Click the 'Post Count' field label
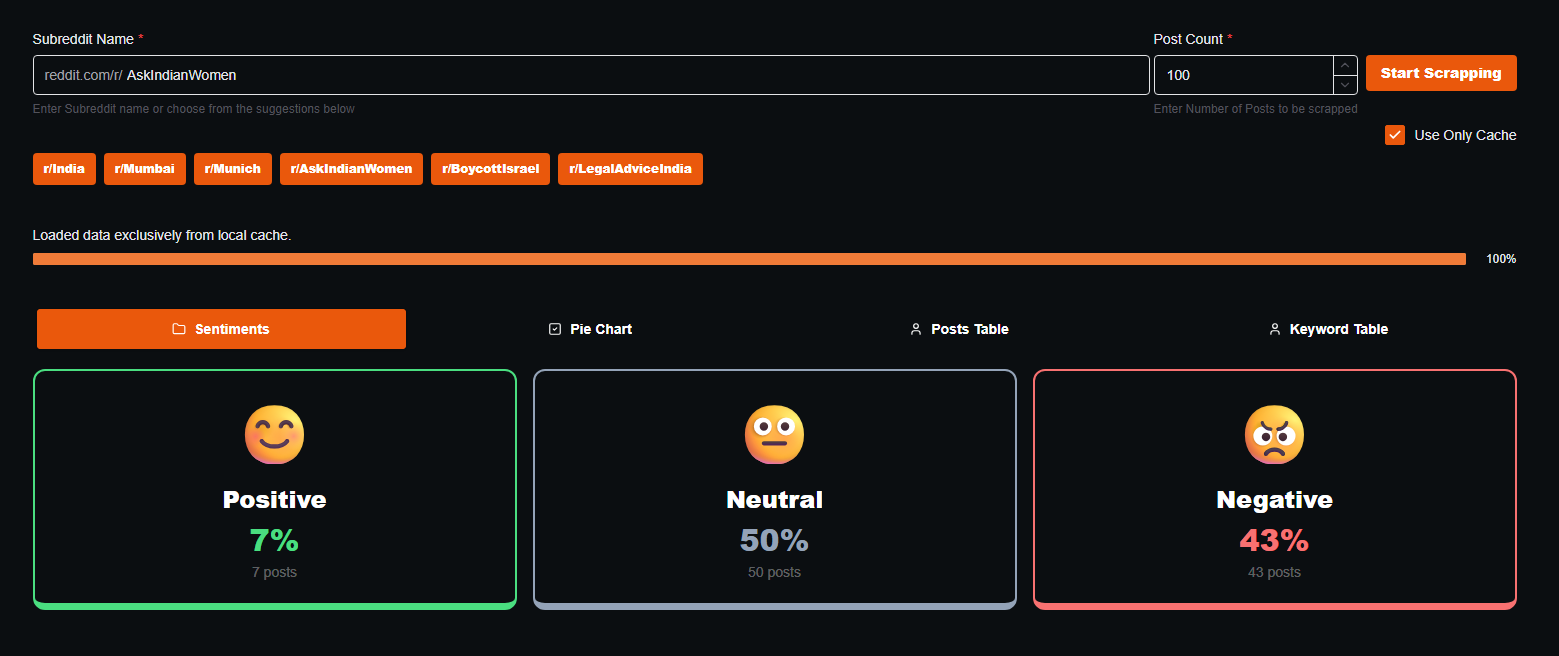 pos(1188,39)
